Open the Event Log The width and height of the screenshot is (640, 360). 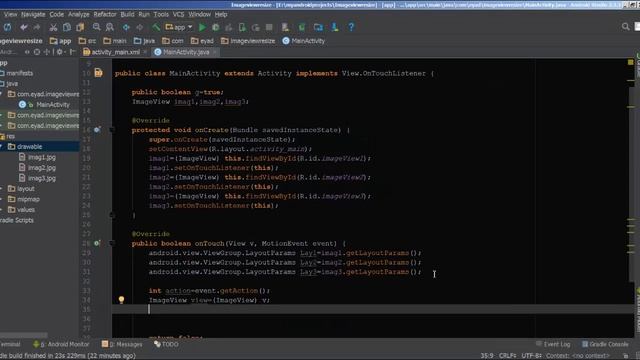[553, 344]
